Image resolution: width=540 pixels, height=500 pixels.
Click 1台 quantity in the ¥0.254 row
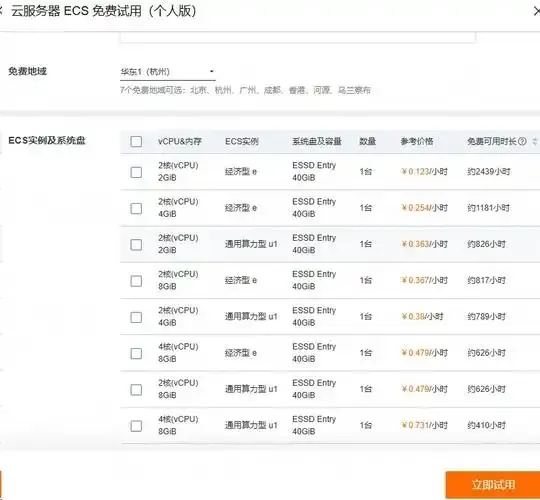click(366, 208)
